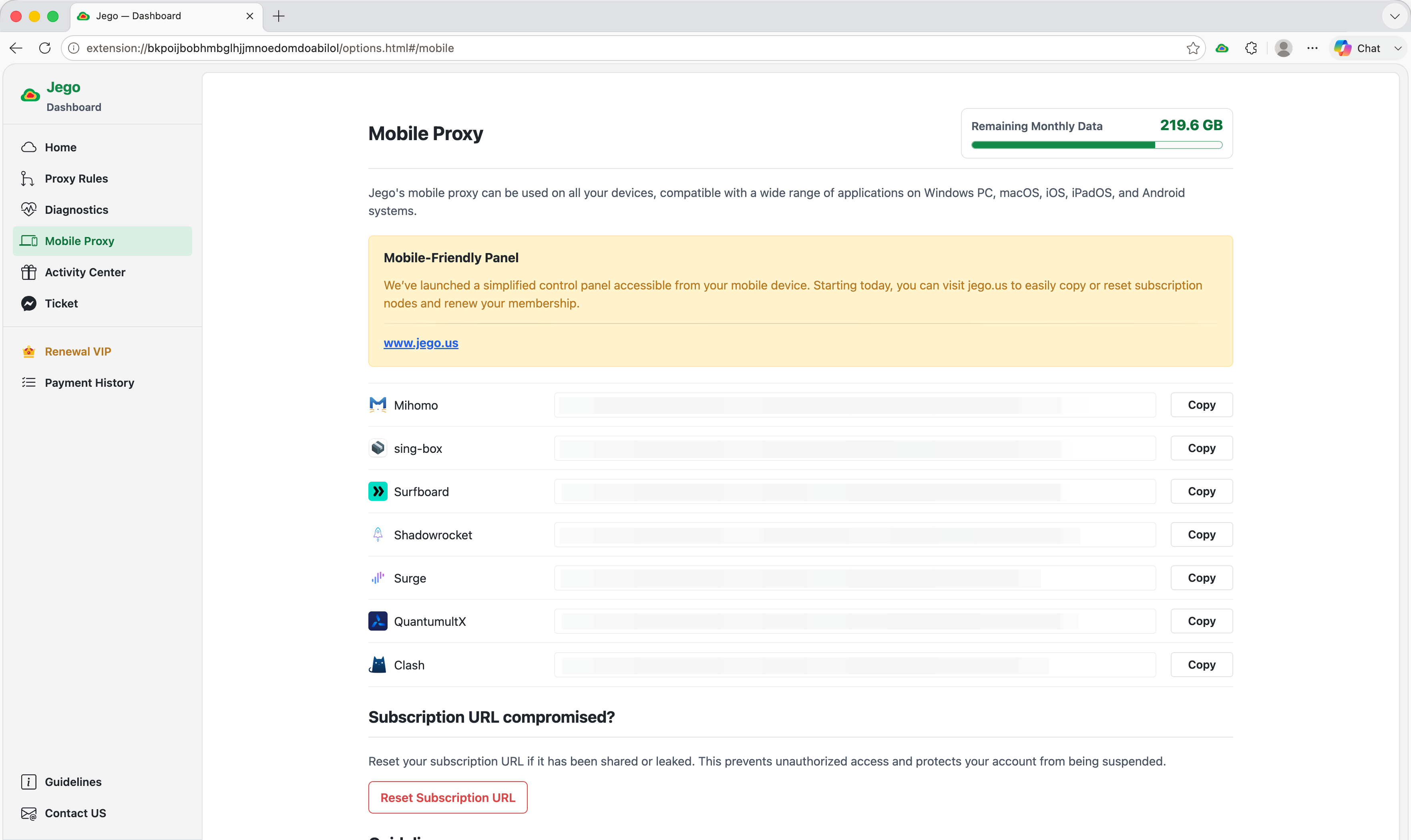Image resolution: width=1411 pixels, height=840 pixels.
Task: Click the Surge URL field
Action: 854,578
